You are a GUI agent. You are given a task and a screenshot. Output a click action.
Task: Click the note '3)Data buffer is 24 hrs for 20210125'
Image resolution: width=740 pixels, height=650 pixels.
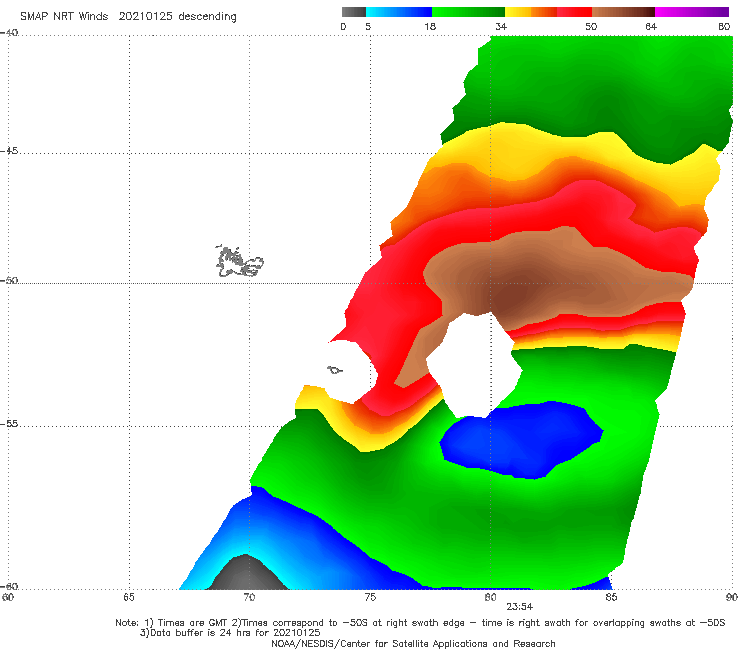coord(229,633)
